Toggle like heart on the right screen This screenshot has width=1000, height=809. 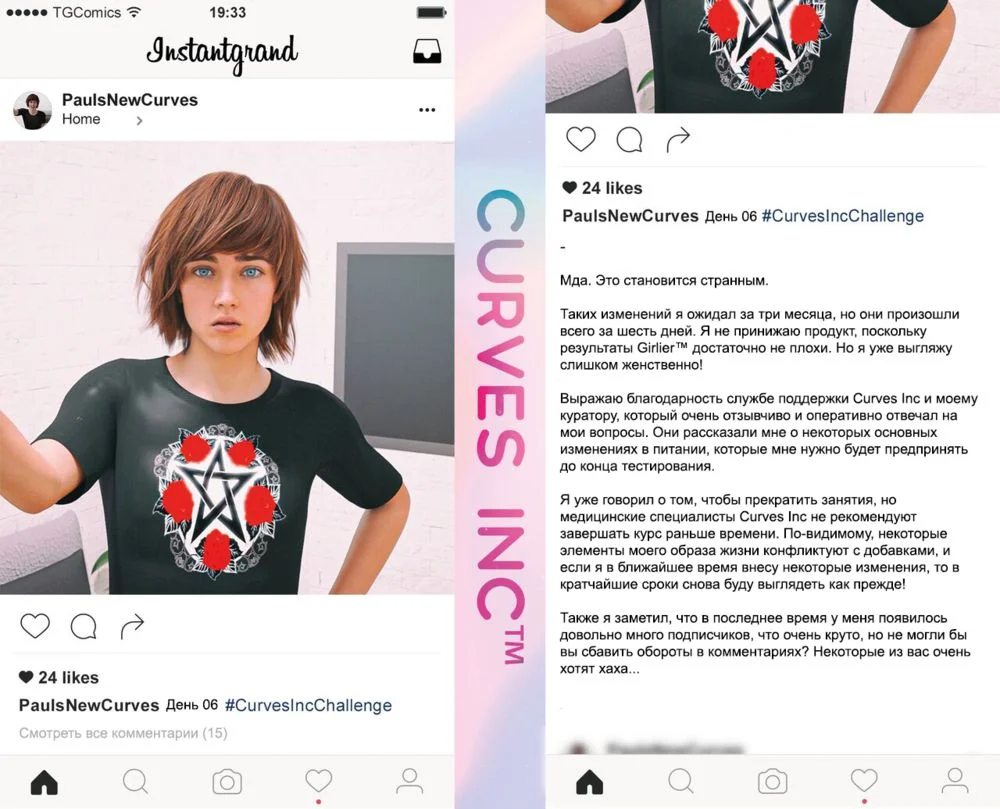[x=580, y=139]
